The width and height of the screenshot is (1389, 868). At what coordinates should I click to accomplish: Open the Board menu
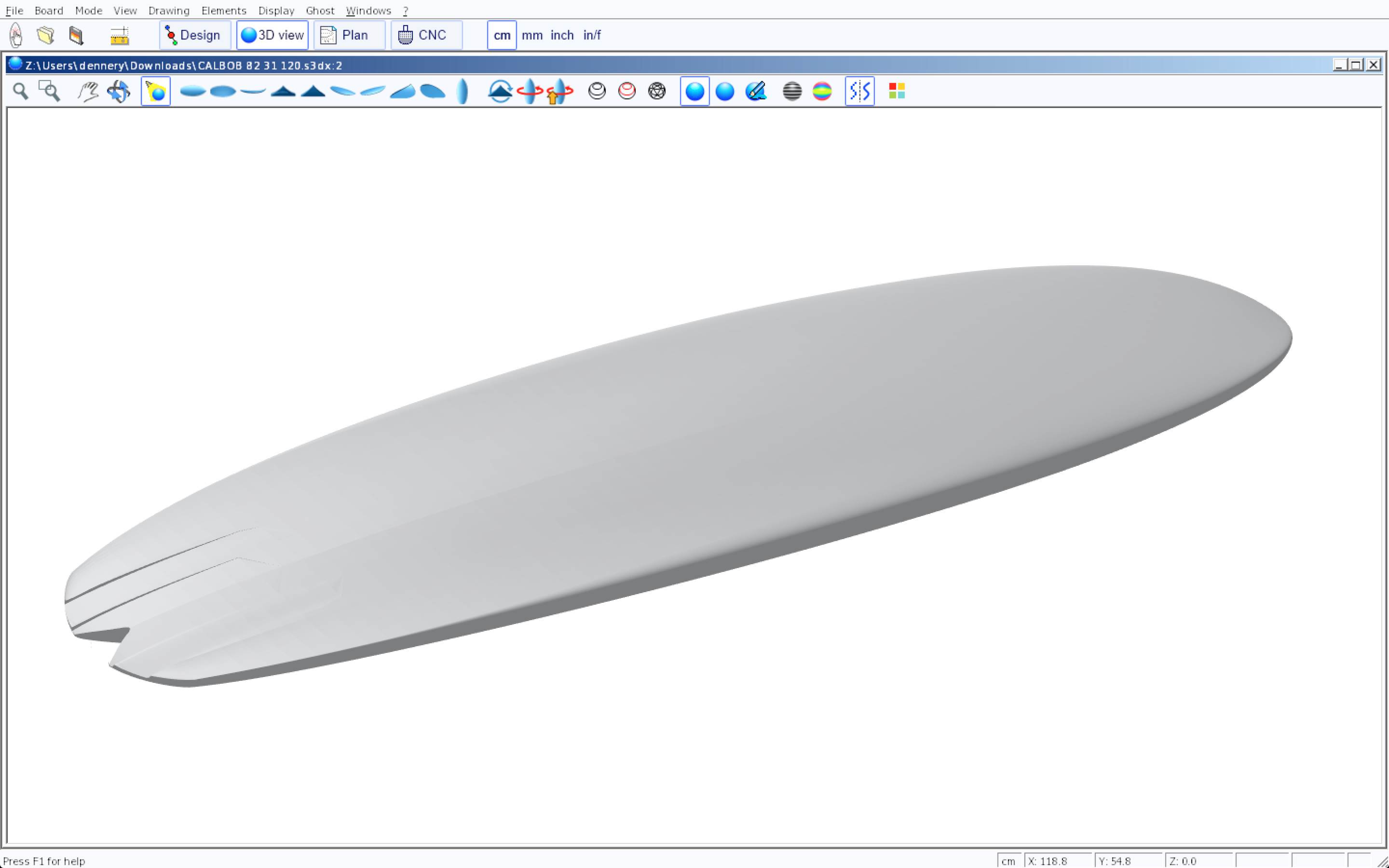48,10
